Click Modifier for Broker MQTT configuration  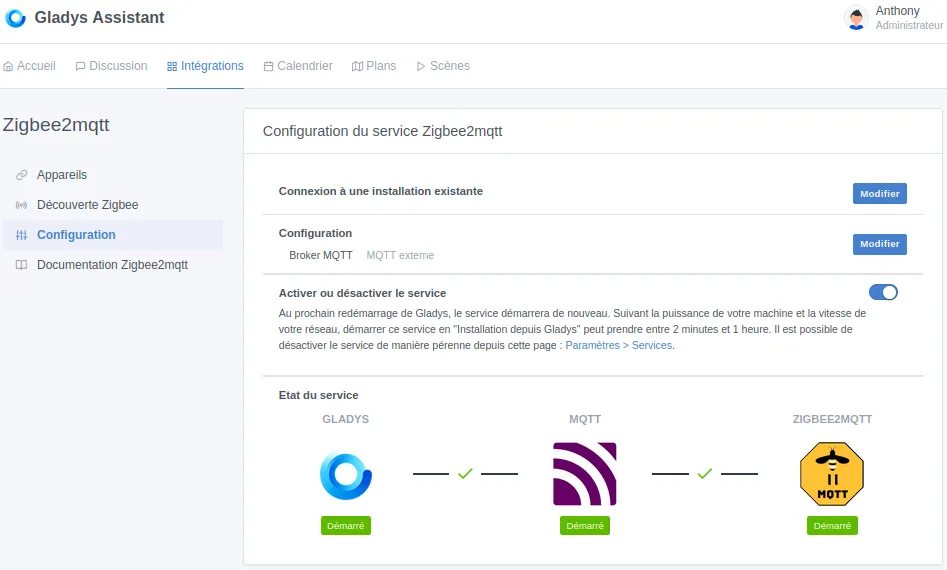click(879, 244)
